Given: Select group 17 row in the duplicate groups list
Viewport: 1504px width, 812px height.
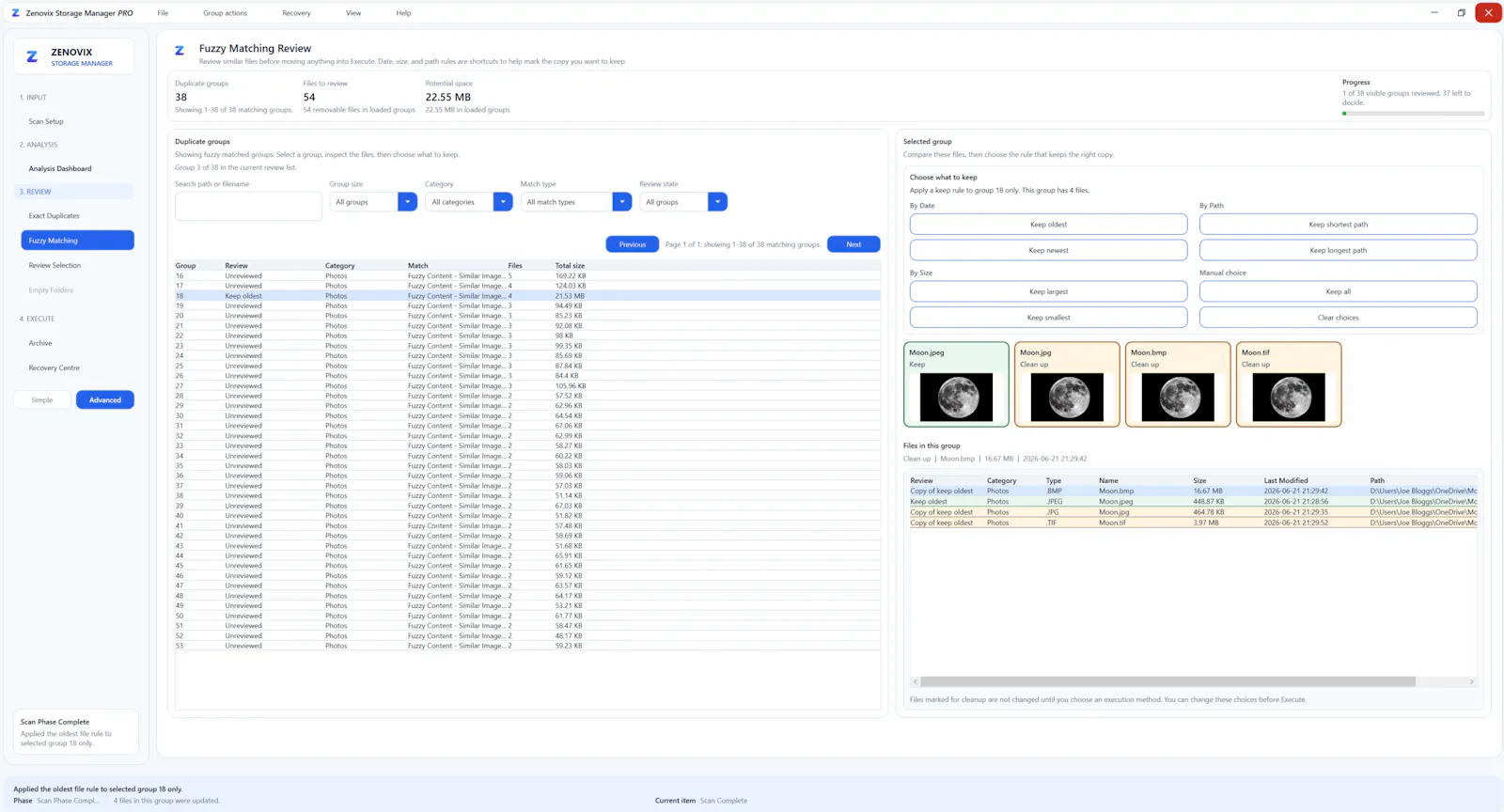Looking at the screenshot, I should click(x=527, y=286).
